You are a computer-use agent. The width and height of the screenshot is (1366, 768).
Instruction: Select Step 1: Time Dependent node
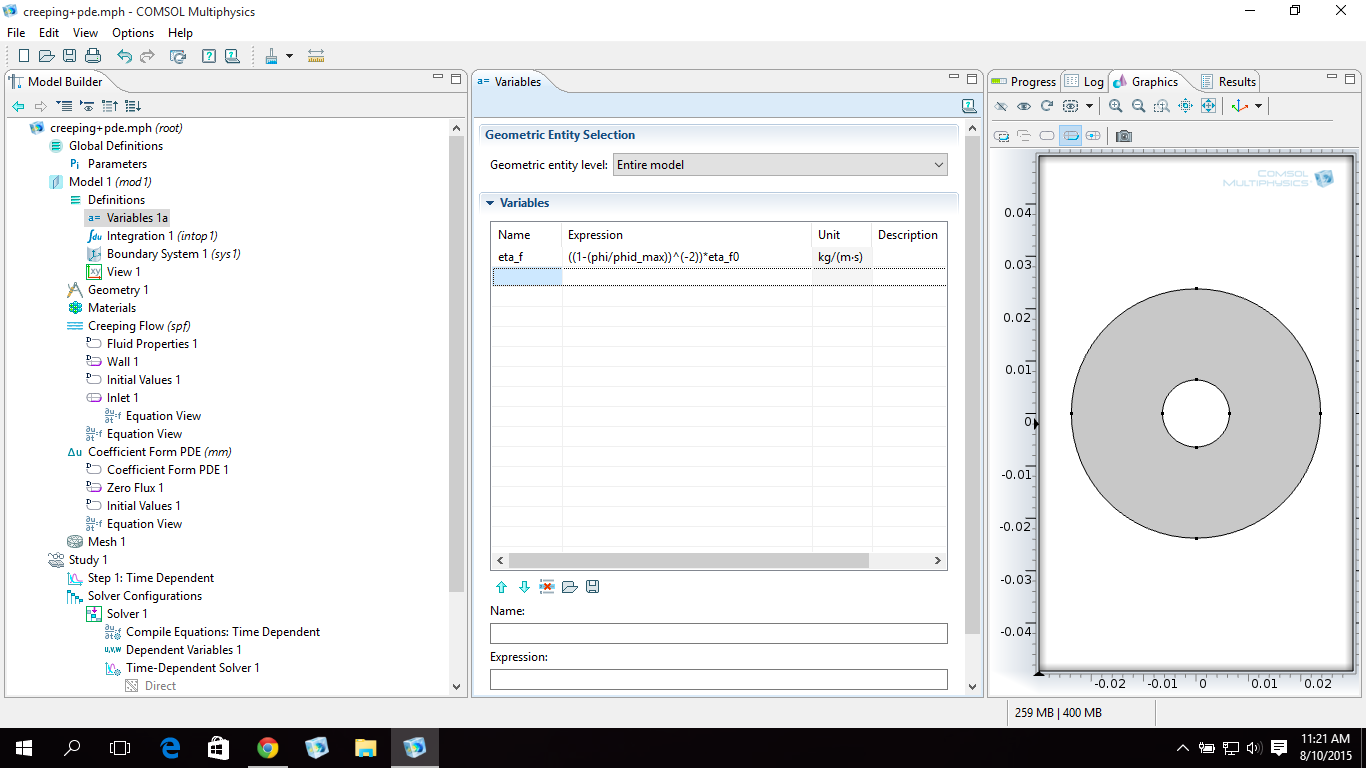tap(150, 578)
